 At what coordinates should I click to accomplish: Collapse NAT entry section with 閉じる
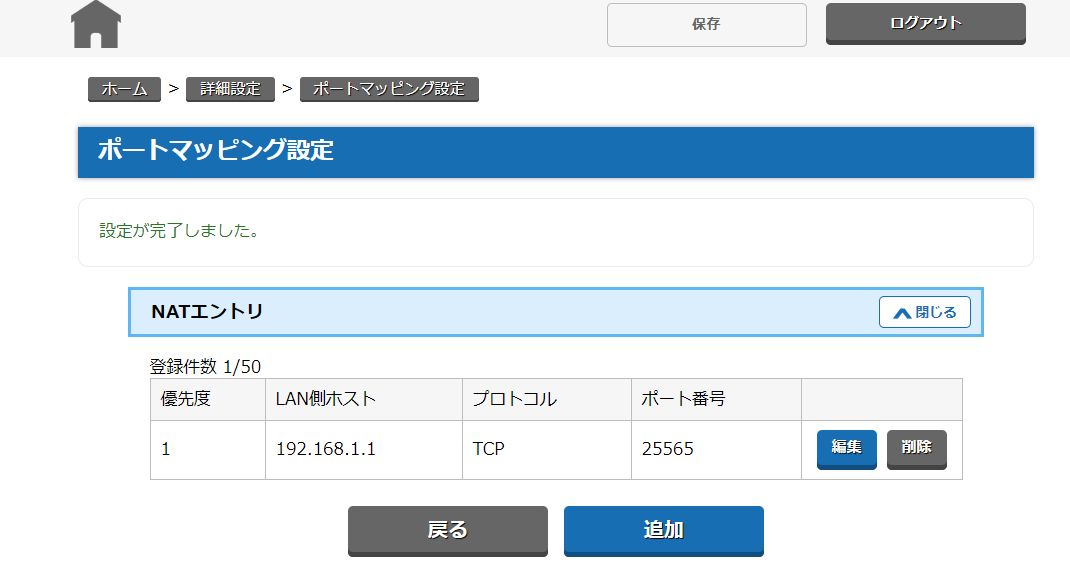coord(925,312)
